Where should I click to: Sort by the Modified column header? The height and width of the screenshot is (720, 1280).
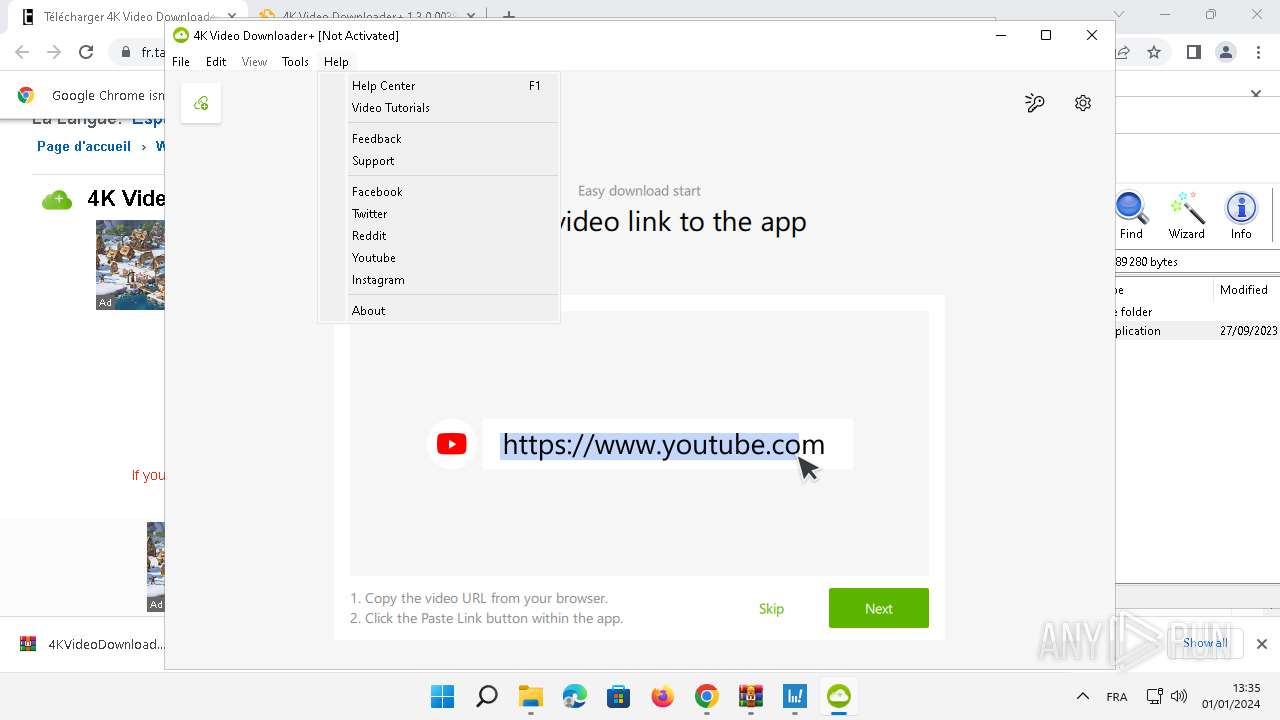1244,289
